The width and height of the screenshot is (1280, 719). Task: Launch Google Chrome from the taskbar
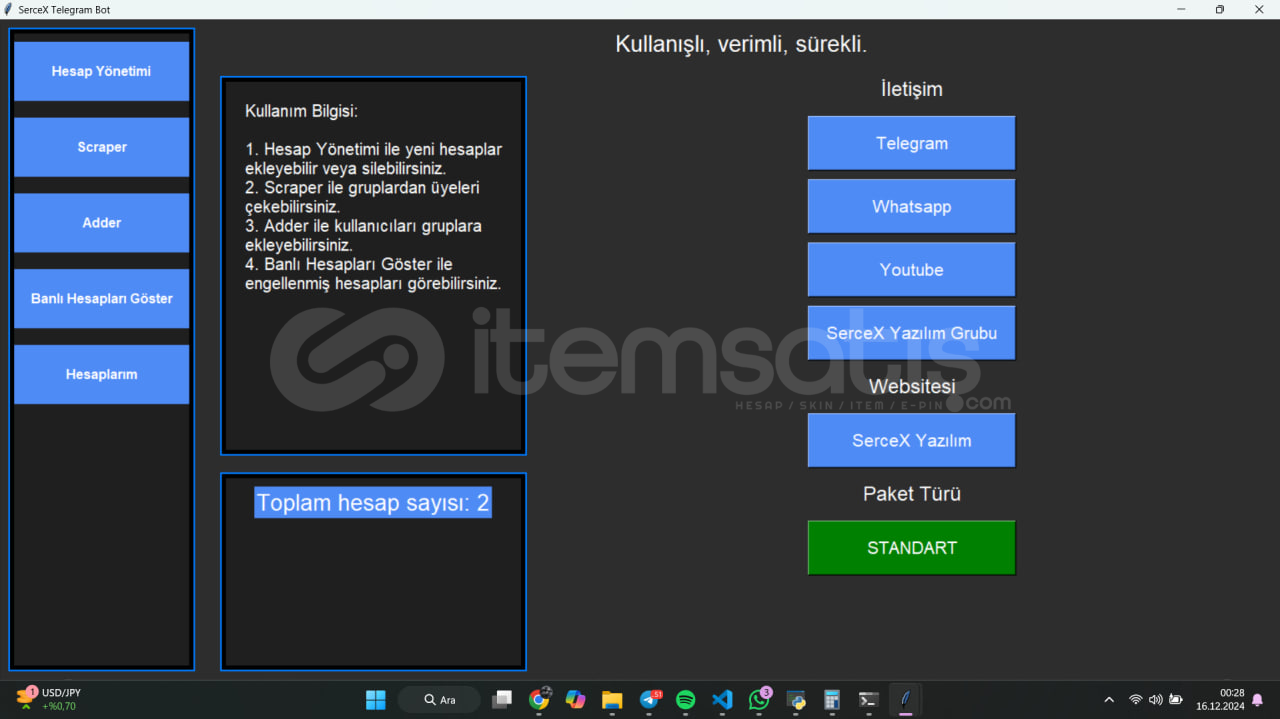[539, 700]
